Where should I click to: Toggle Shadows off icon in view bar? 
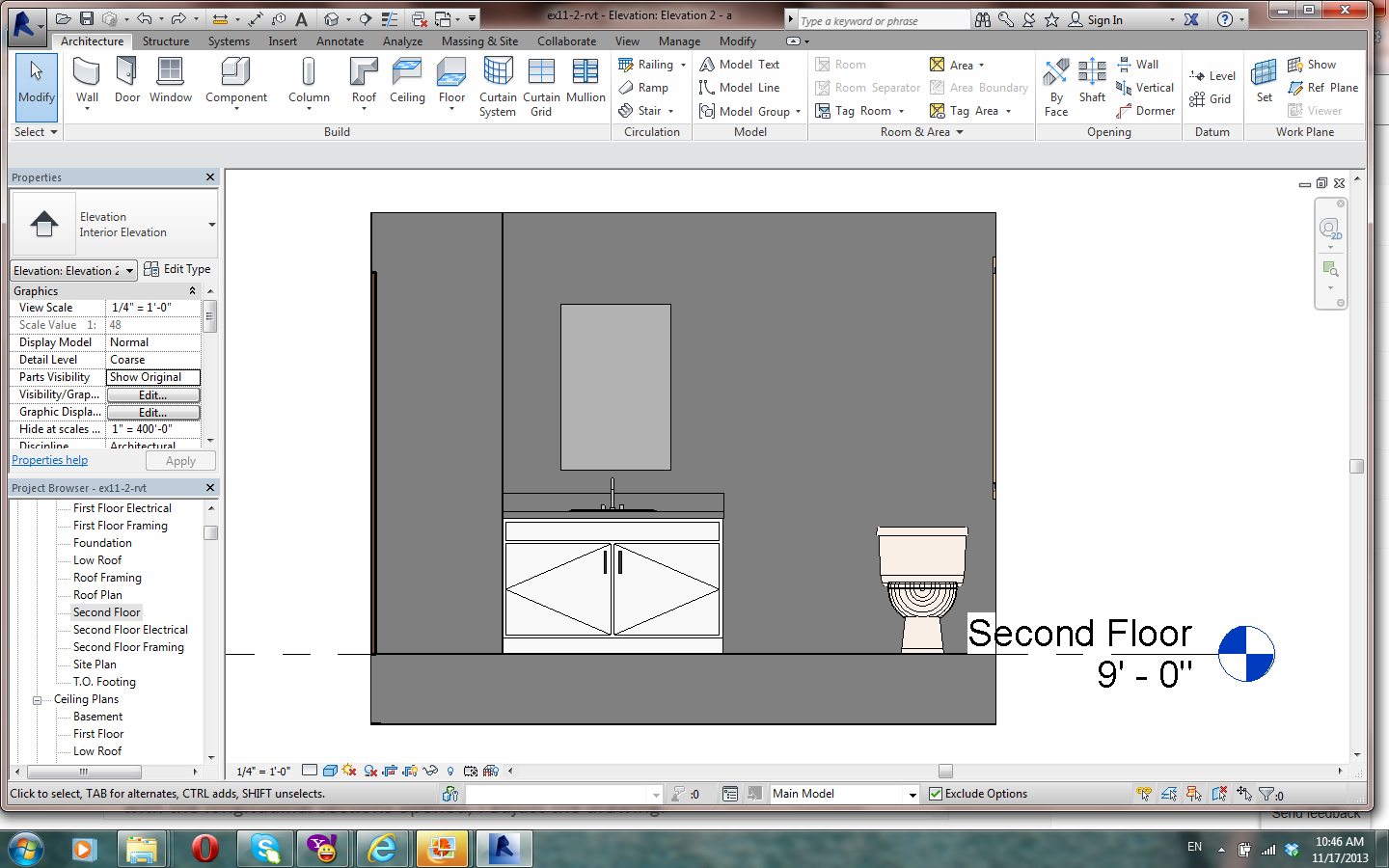point(370,771)
